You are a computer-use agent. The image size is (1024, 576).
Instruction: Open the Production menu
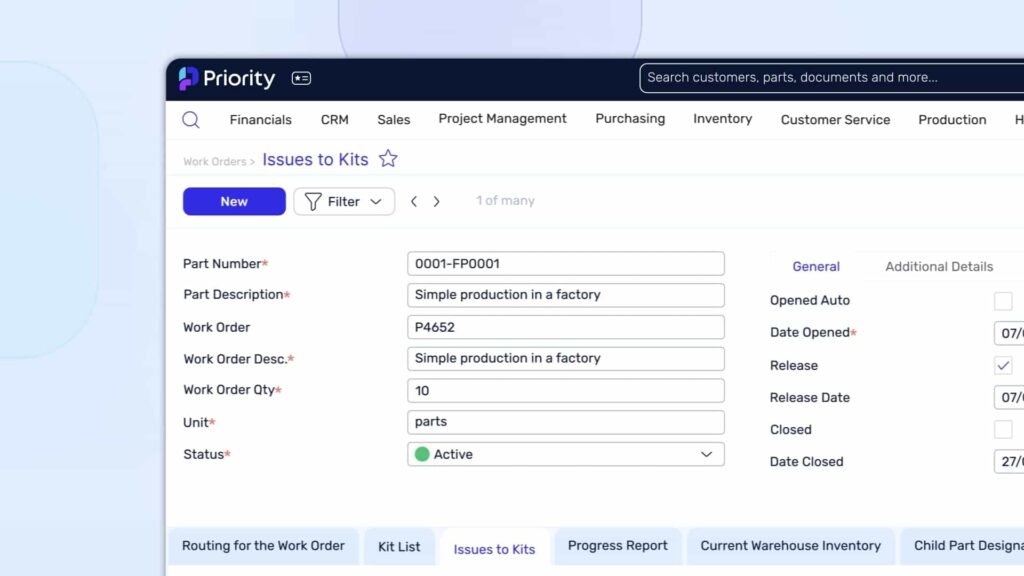pyautogui.click(x=952, y=120)
